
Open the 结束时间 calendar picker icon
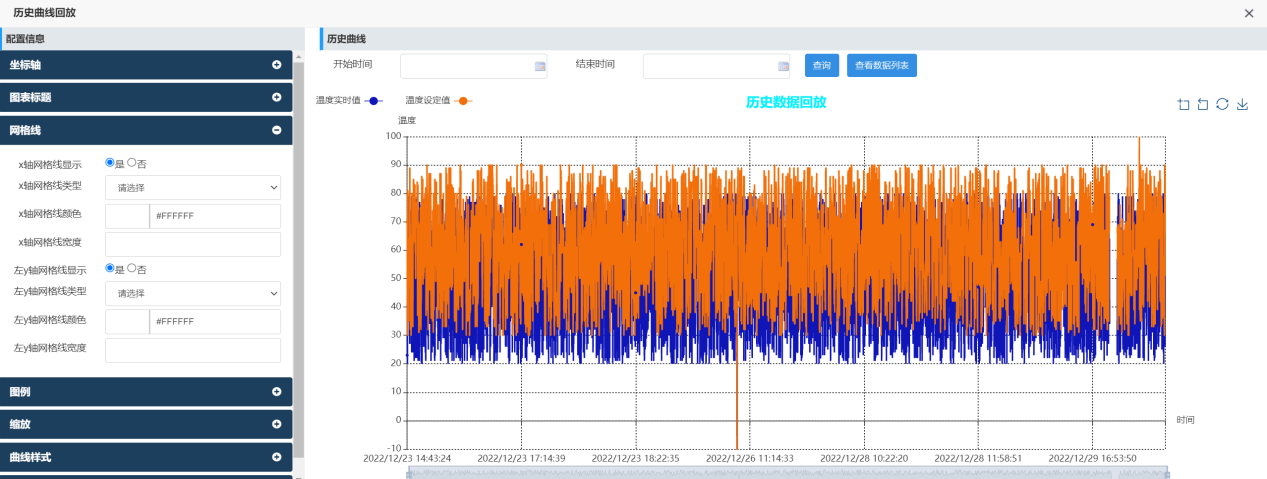(783, 66)
